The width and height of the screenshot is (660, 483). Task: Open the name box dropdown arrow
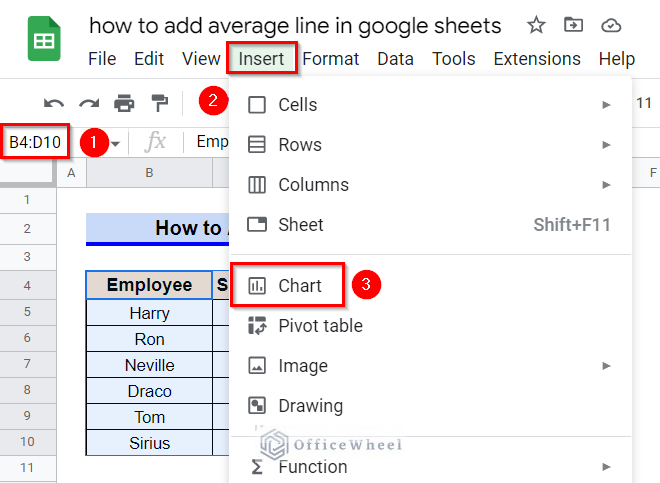(x=115, y=144)
